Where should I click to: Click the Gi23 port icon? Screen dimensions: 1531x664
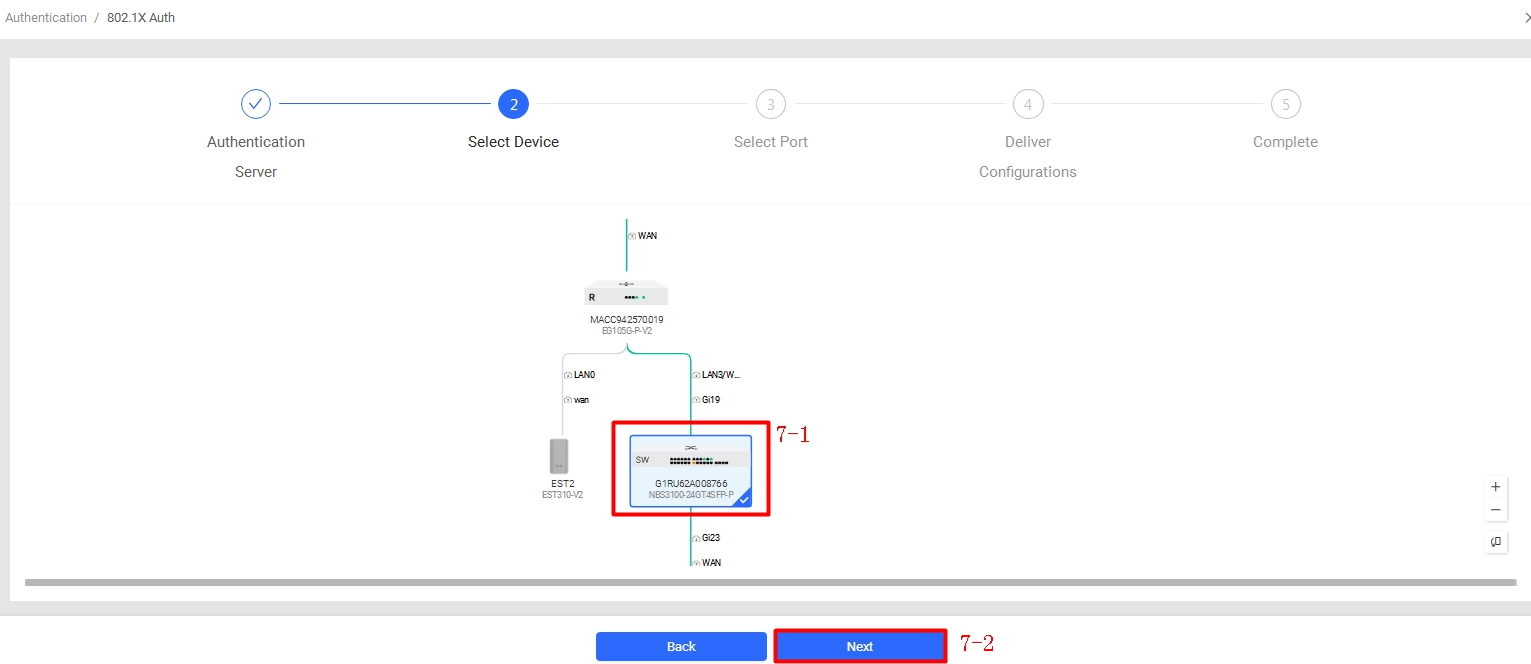click(x=696, y=538)
